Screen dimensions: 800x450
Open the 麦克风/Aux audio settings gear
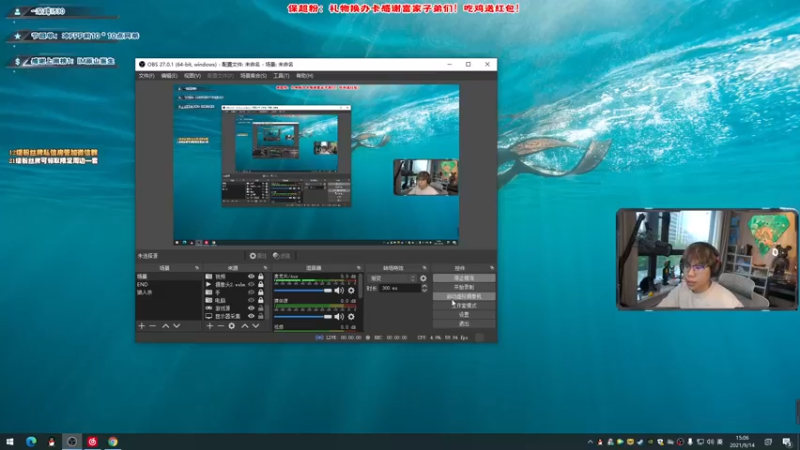351,290
